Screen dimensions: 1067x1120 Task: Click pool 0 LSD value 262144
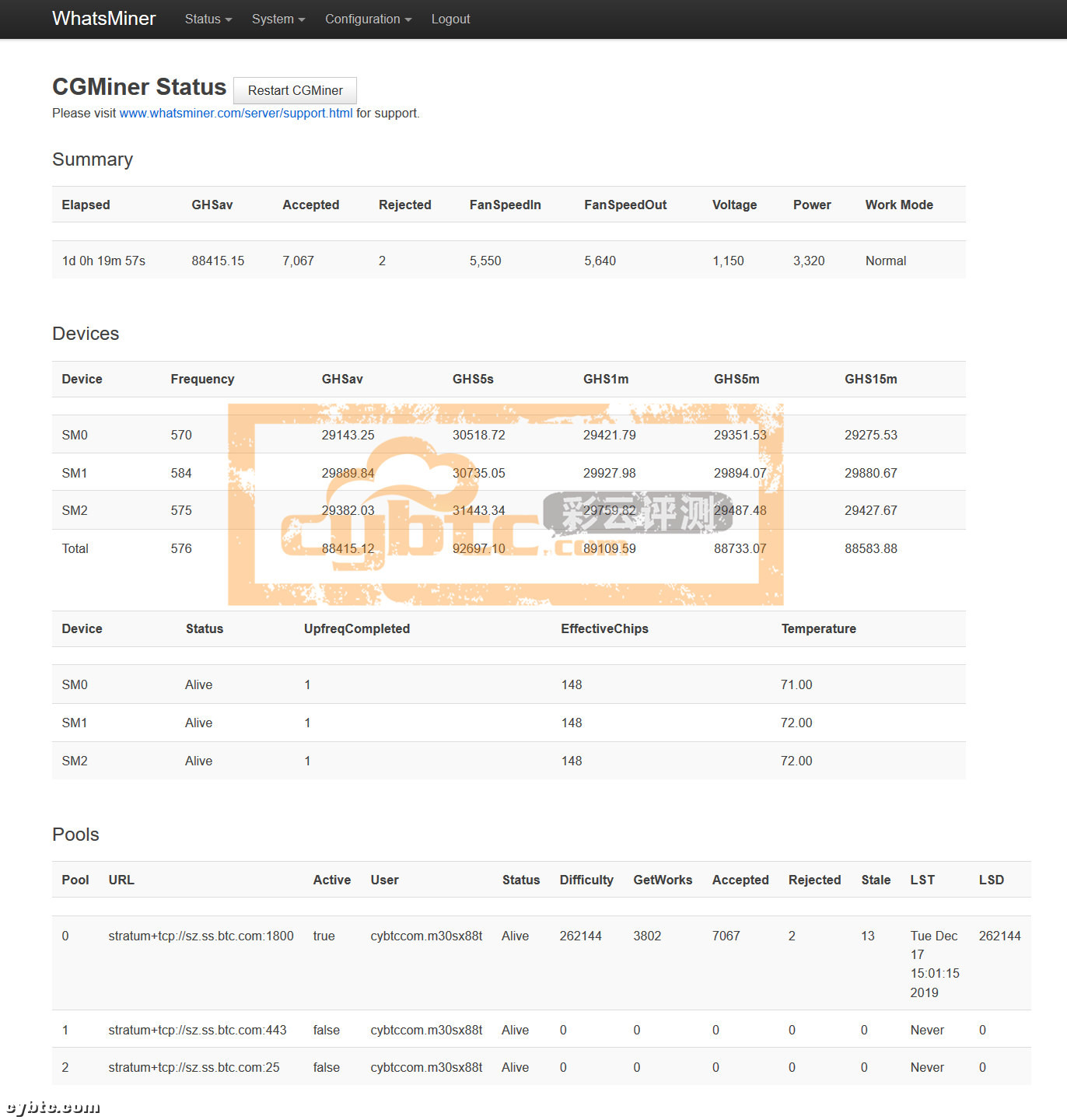(1000, 936)
